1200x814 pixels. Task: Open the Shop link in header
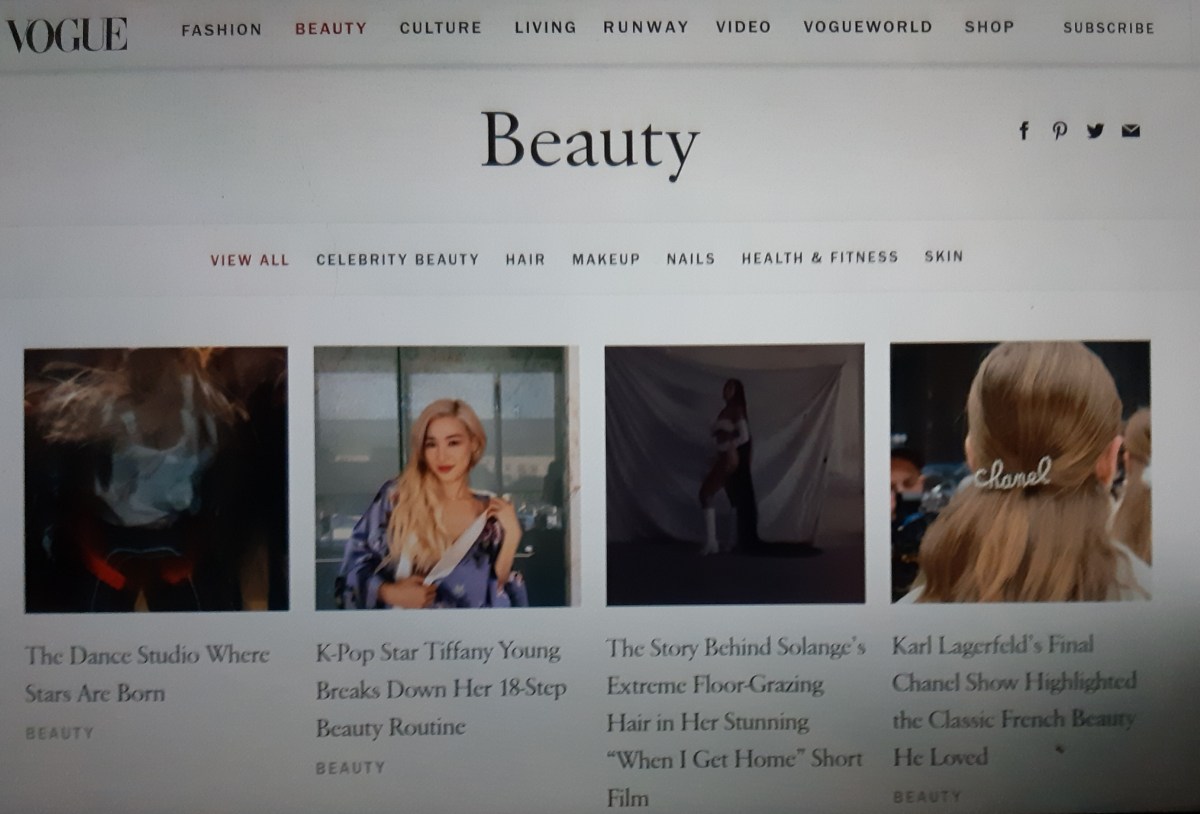click(x=989, y=28)
